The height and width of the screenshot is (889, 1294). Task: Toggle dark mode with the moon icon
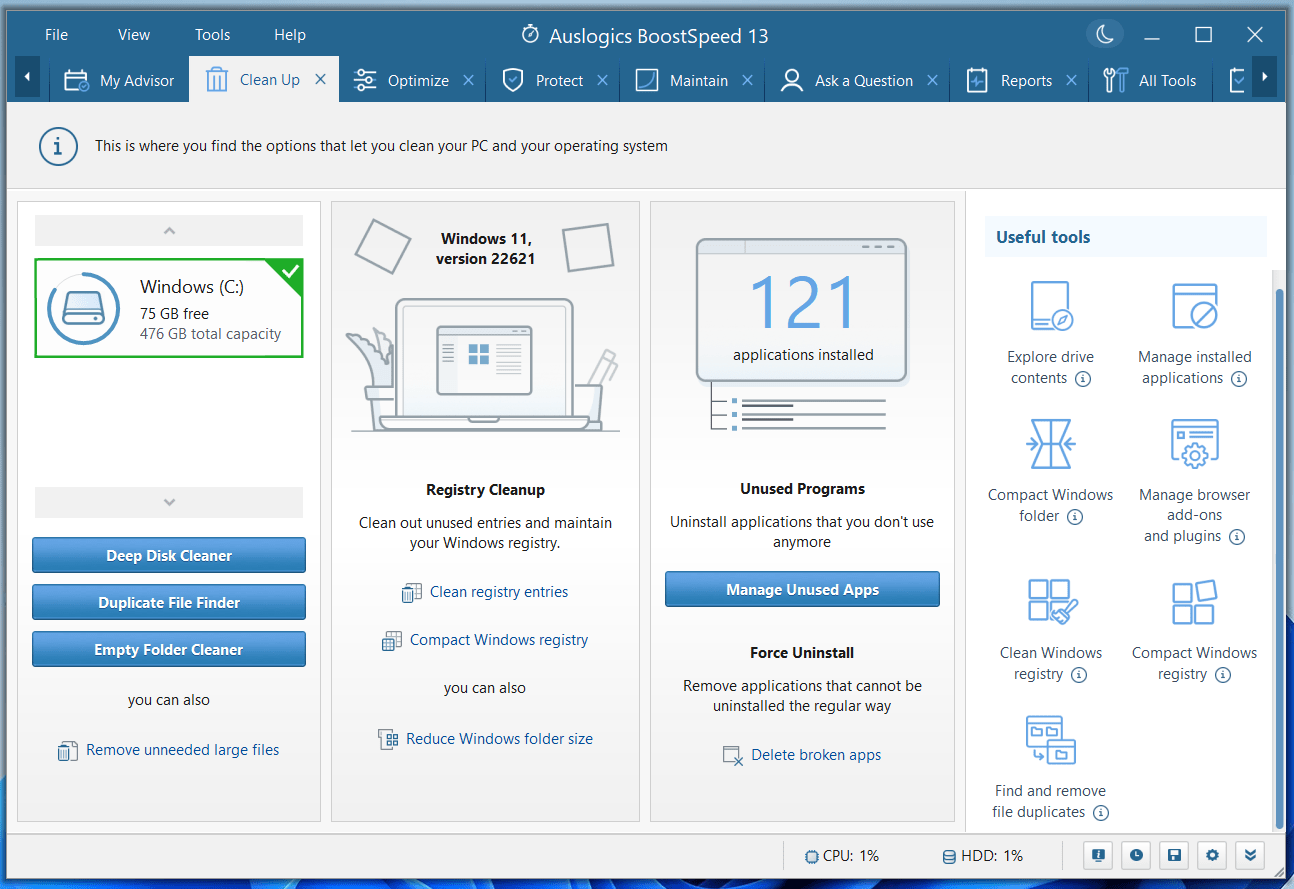click(x=1104, y=35)
